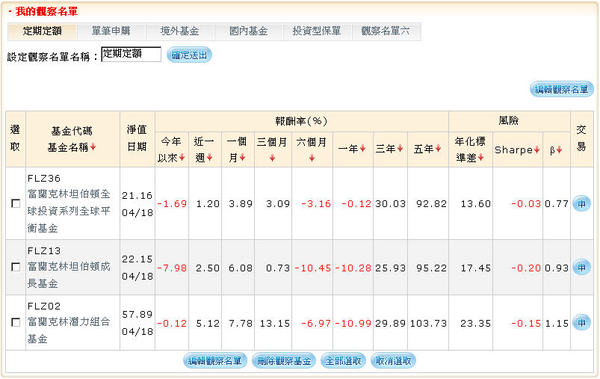Click the 申 trade icon for FLZ36
Image resolution: width=600 pixels, height=379 pixels.
581,204
